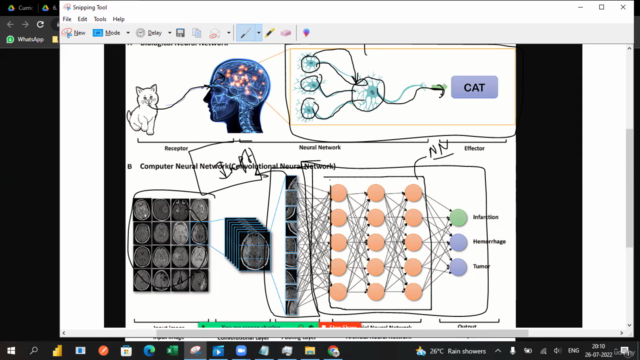
Task: Reload the browser page
Action: (40, 24)
